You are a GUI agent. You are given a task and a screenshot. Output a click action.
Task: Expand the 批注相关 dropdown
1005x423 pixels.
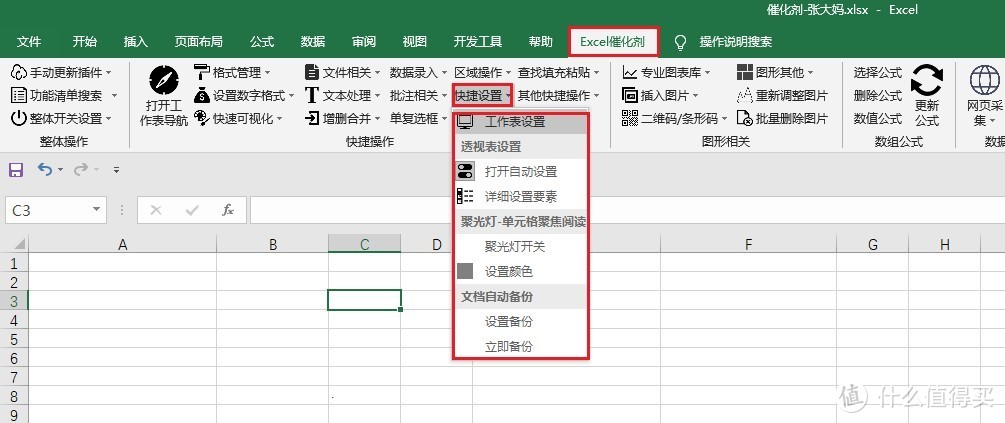(x=444, y=96)
